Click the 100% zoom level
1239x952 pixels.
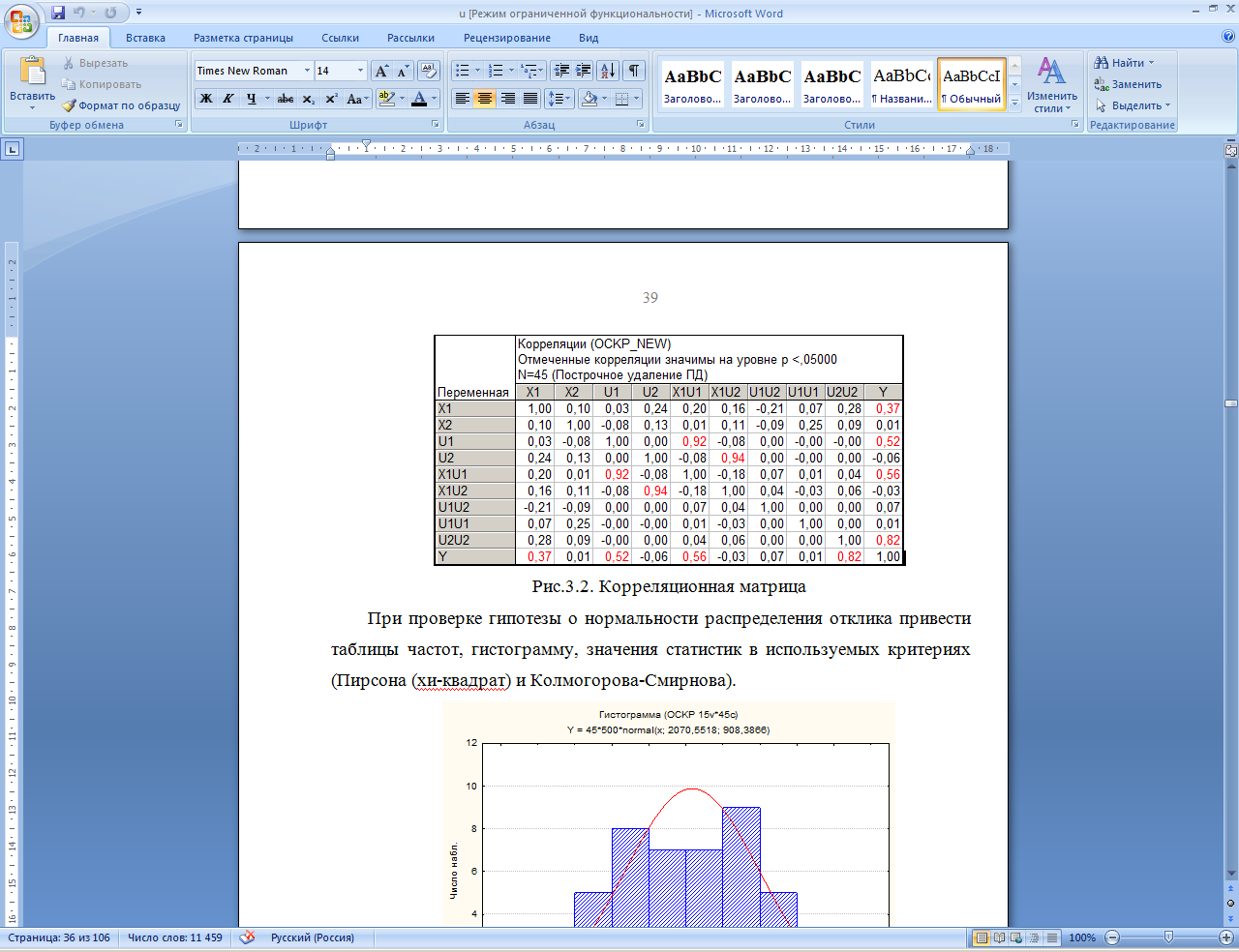1082,937
